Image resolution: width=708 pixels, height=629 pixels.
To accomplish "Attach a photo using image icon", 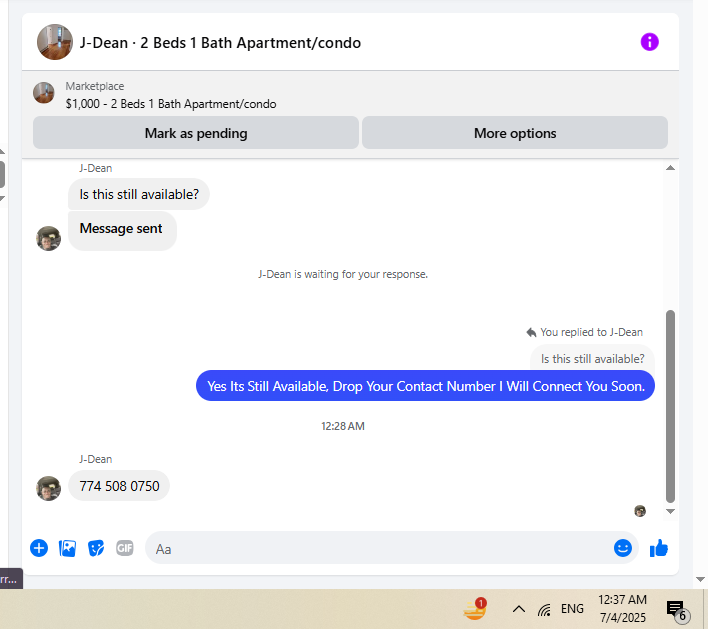I will click(x=67, y=548).
